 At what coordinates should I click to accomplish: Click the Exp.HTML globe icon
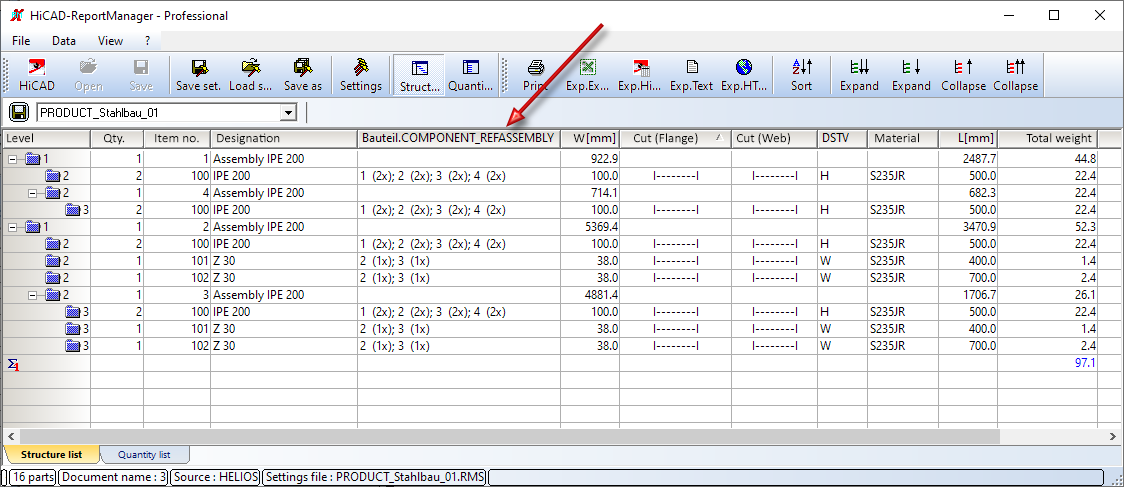743,75
